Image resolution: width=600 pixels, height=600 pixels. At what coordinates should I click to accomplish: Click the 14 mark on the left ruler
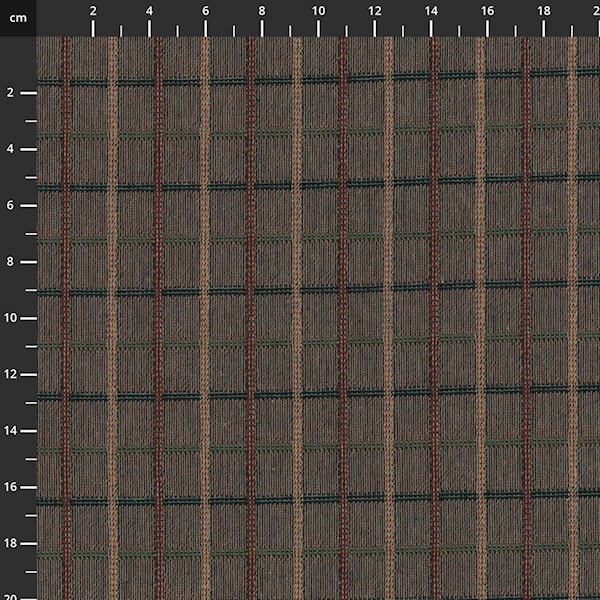click(11, 431)
